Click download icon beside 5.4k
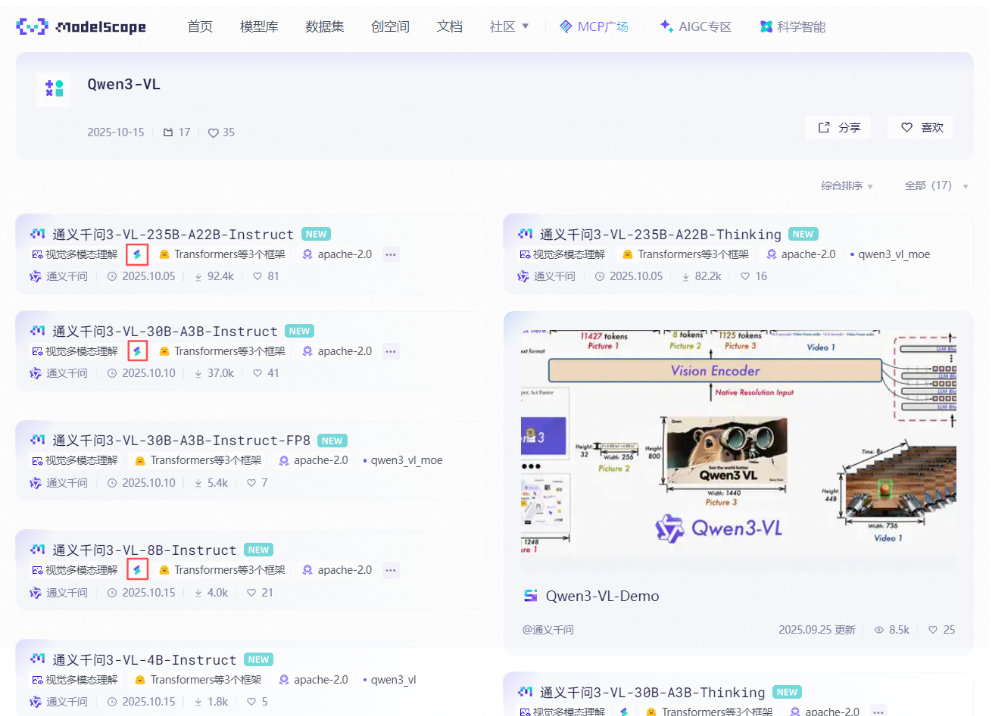 point(198,483)
